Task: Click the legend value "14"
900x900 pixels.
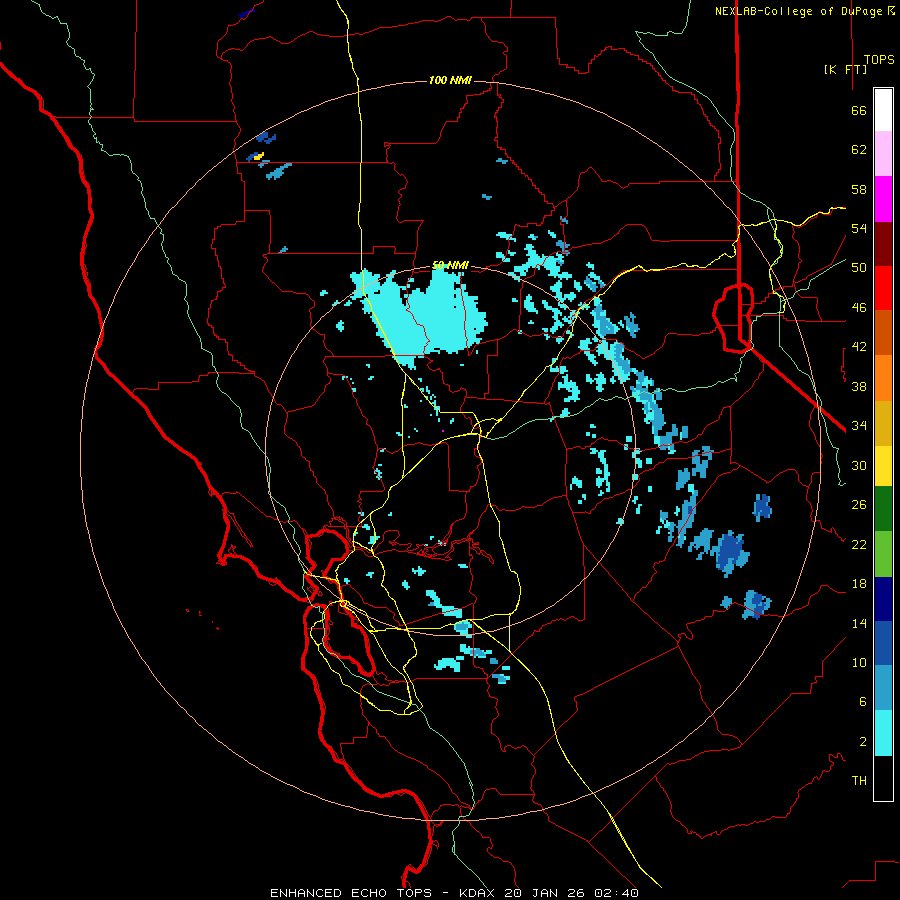Action: (x=859, y=623)
